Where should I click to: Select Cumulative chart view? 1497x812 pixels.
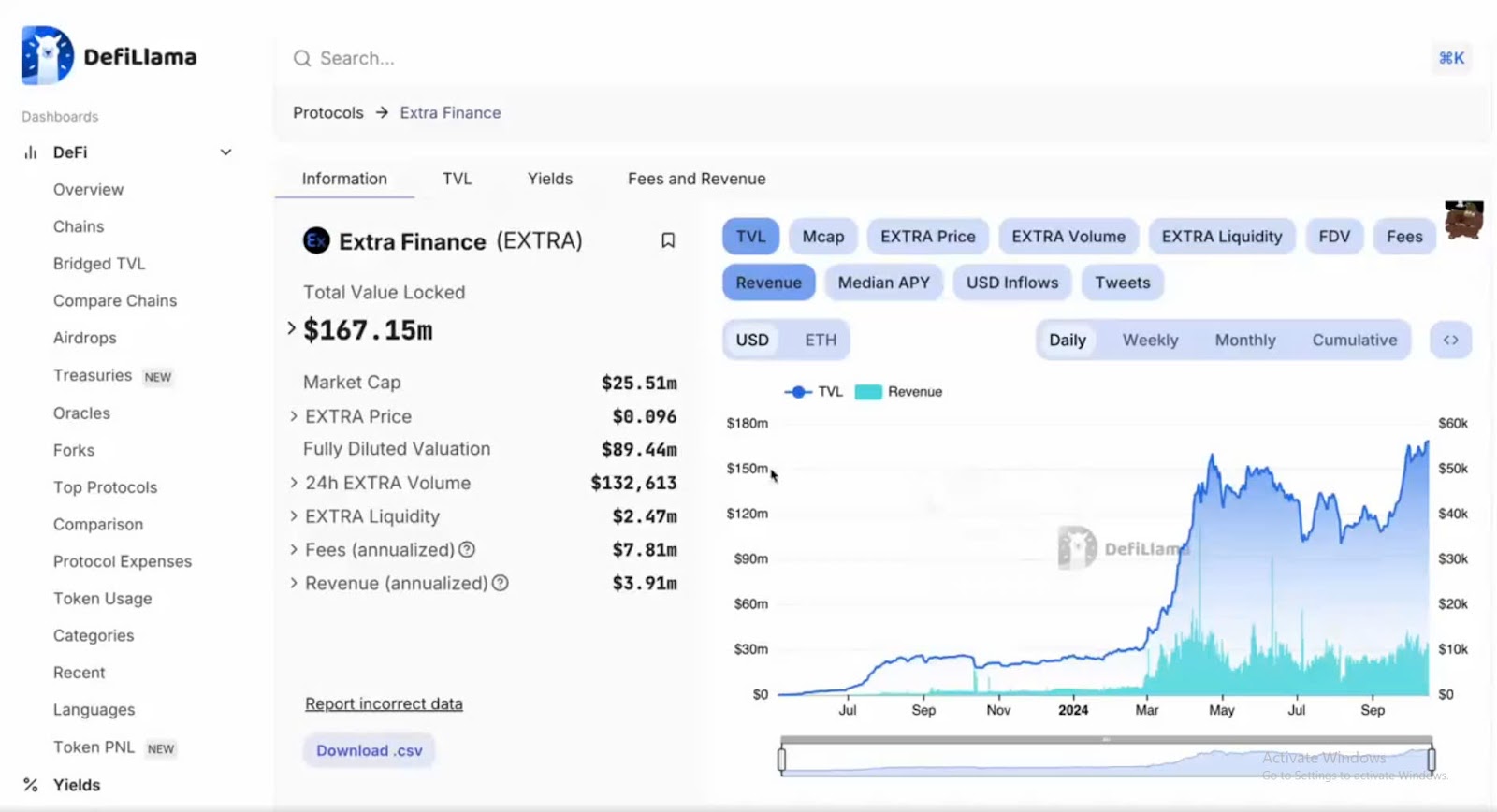(x=1355, y=340)
